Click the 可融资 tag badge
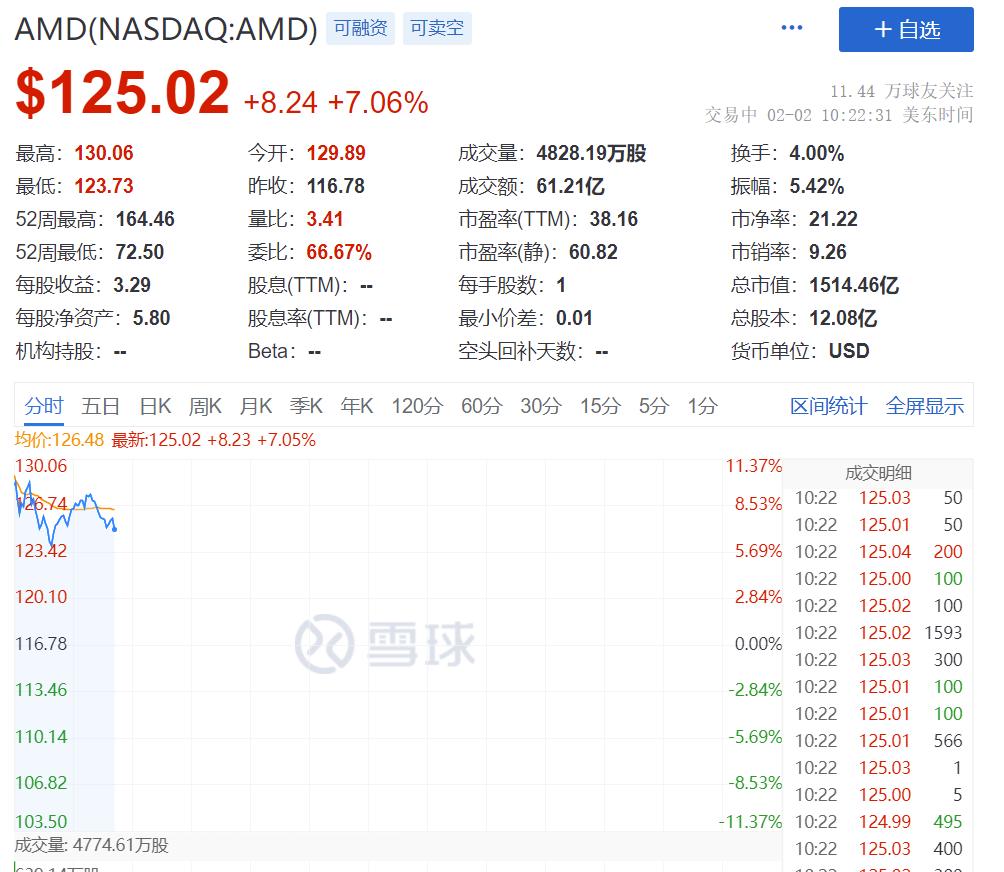 361,28
